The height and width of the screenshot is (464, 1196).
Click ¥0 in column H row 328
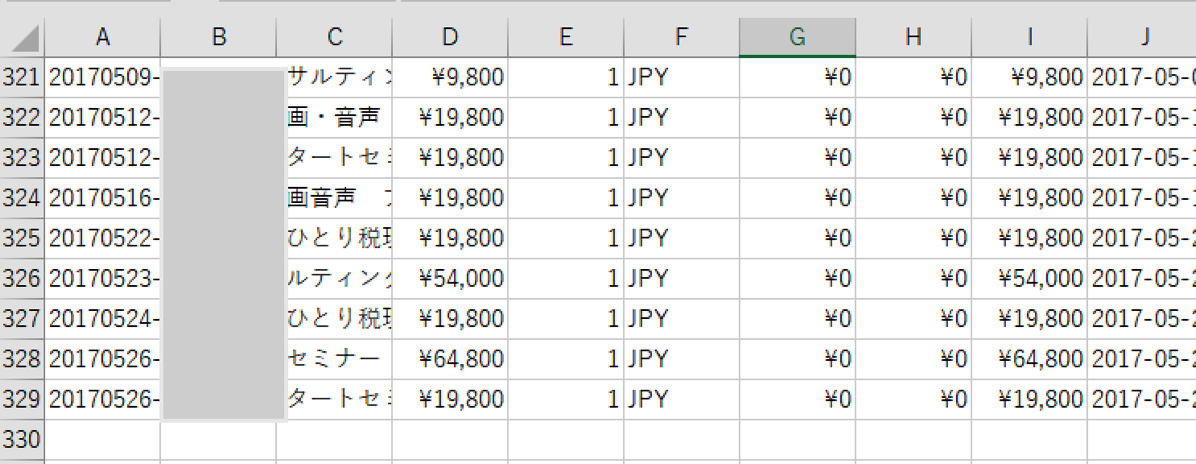914,359
